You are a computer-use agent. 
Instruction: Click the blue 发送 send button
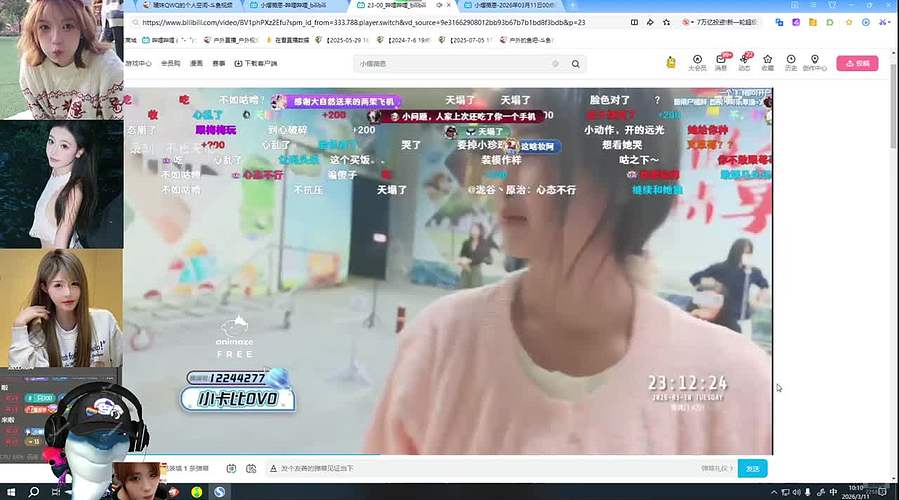tap(752, 468)
